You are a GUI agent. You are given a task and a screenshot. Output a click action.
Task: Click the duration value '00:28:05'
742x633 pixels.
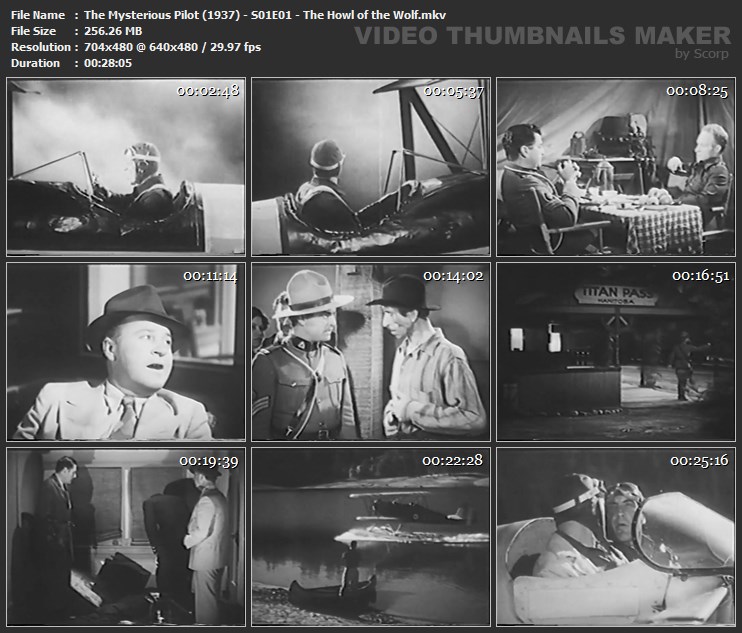click(108, 63)
